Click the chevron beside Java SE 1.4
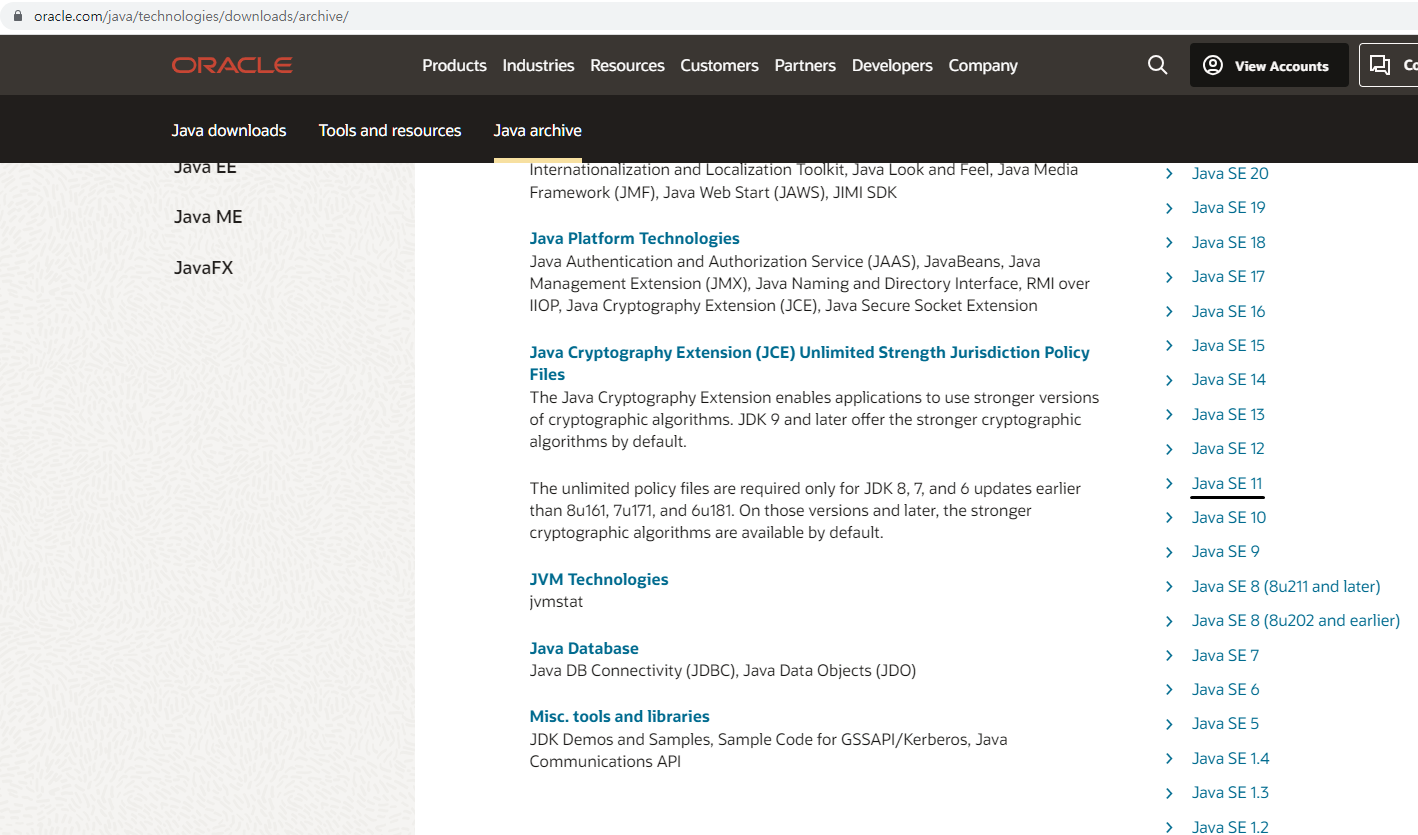1418x835 pixels. (1169, 758)
